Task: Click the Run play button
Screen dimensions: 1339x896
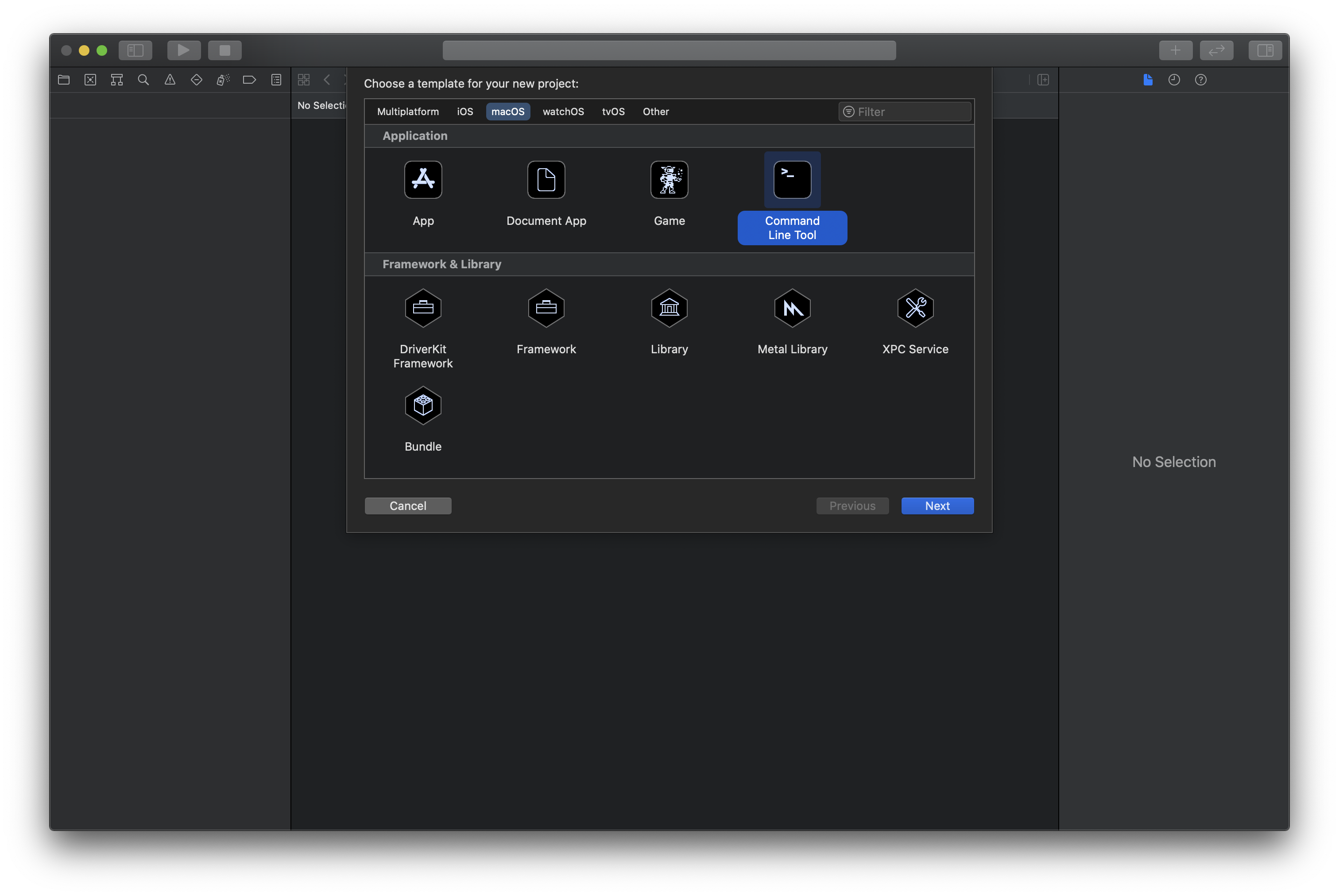Action: (x=183, y=50)
